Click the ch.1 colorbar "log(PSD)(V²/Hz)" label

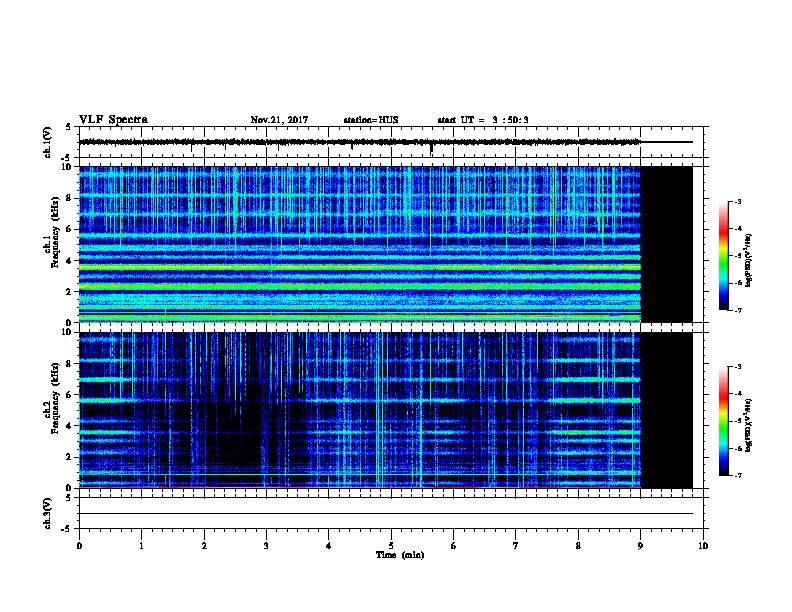[x=748, y=261]
